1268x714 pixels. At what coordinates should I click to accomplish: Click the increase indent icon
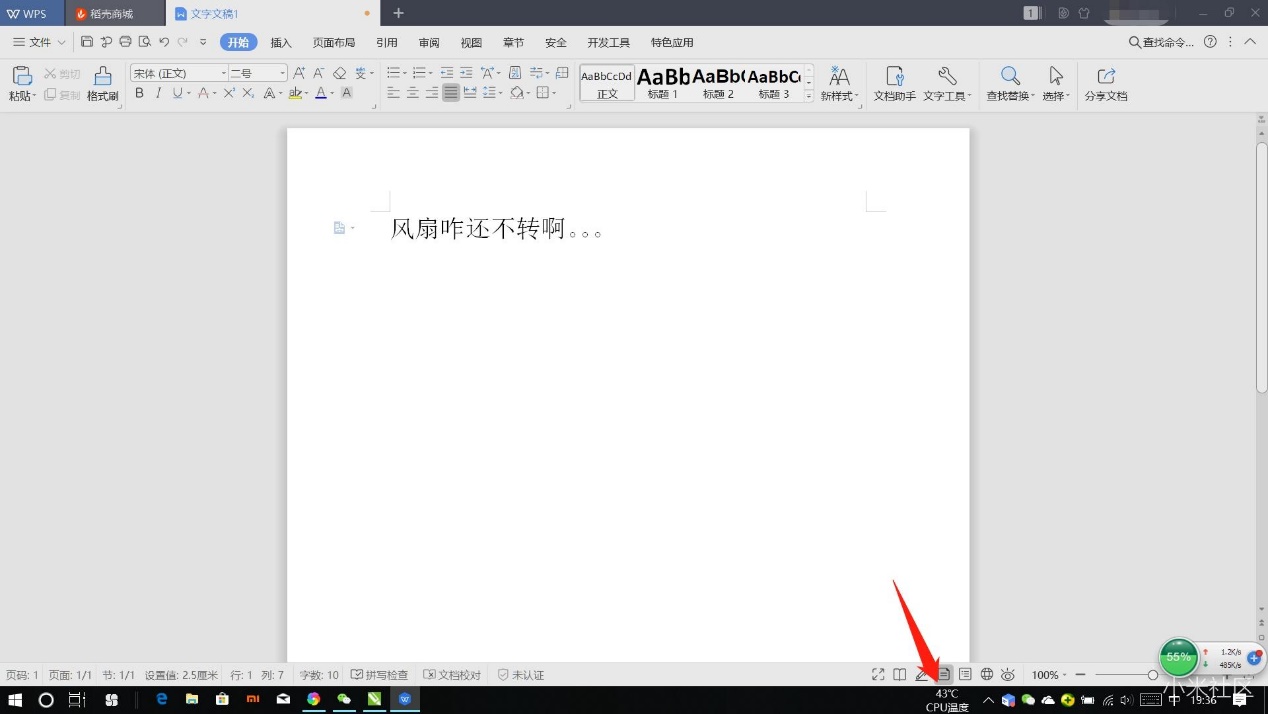click(466, 73)
